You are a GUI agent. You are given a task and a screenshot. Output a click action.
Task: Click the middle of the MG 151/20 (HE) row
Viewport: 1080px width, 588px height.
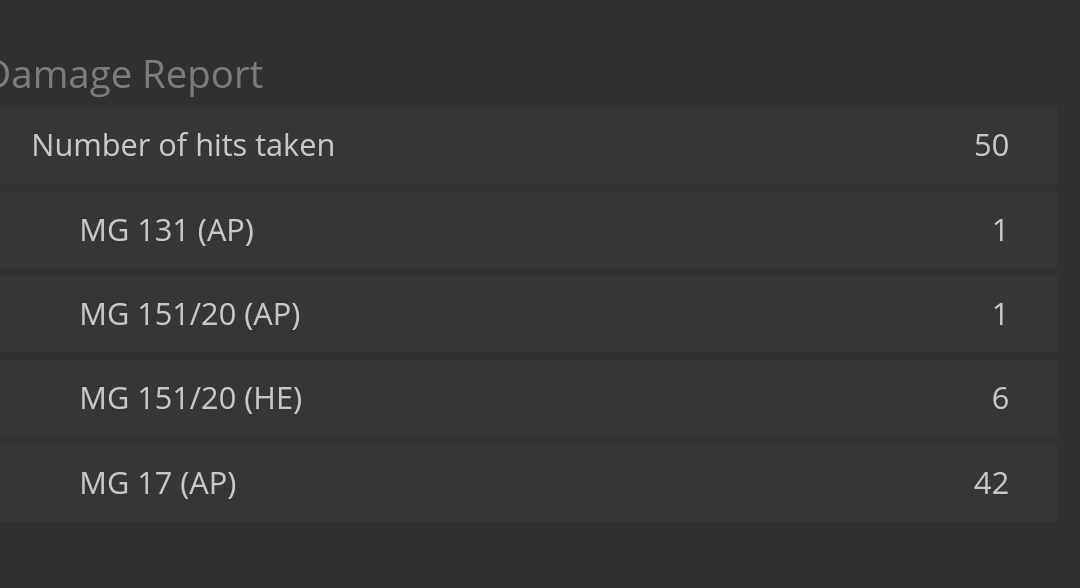tap(528, 398)
